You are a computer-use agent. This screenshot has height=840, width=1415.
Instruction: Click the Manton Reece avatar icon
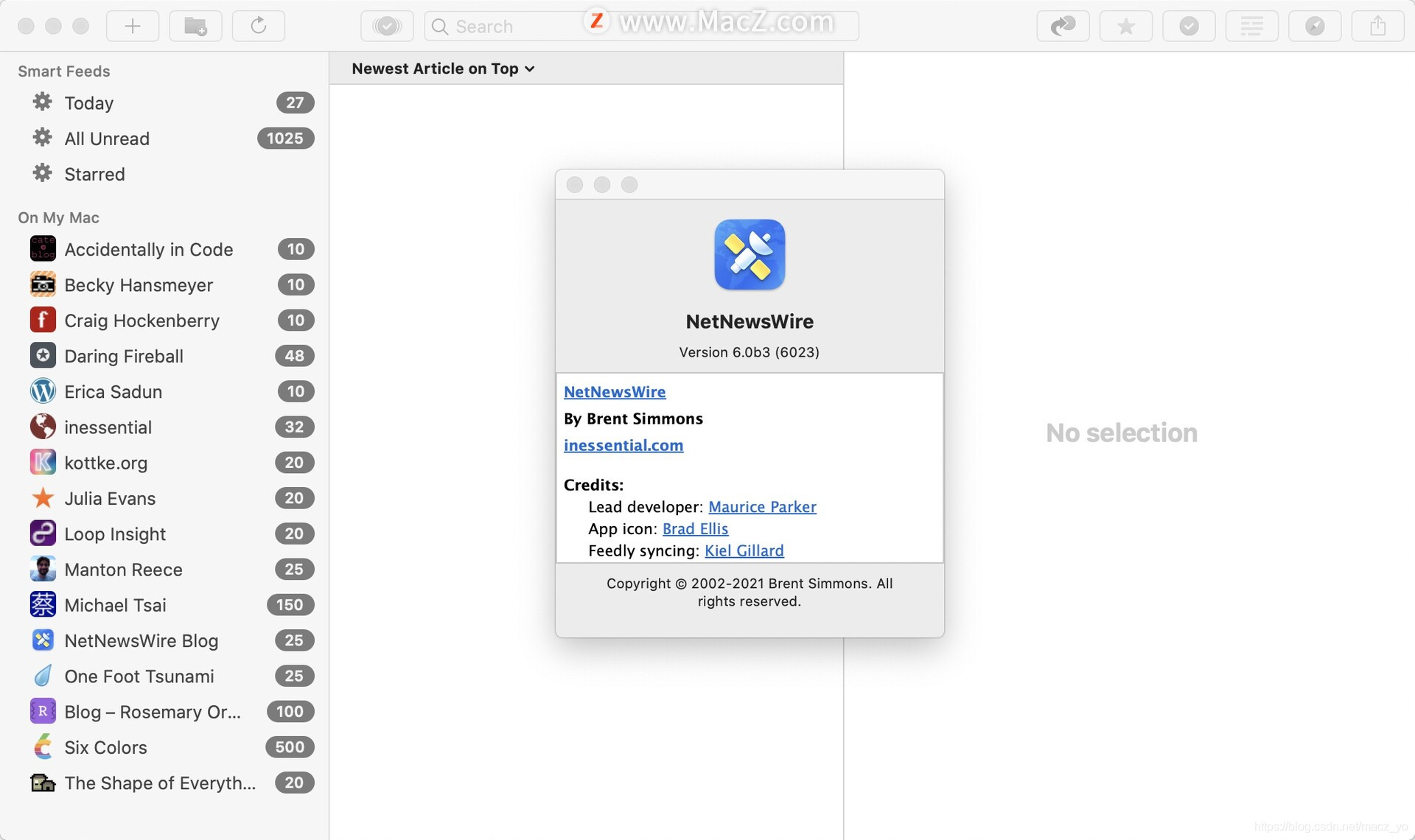[43, 569]
